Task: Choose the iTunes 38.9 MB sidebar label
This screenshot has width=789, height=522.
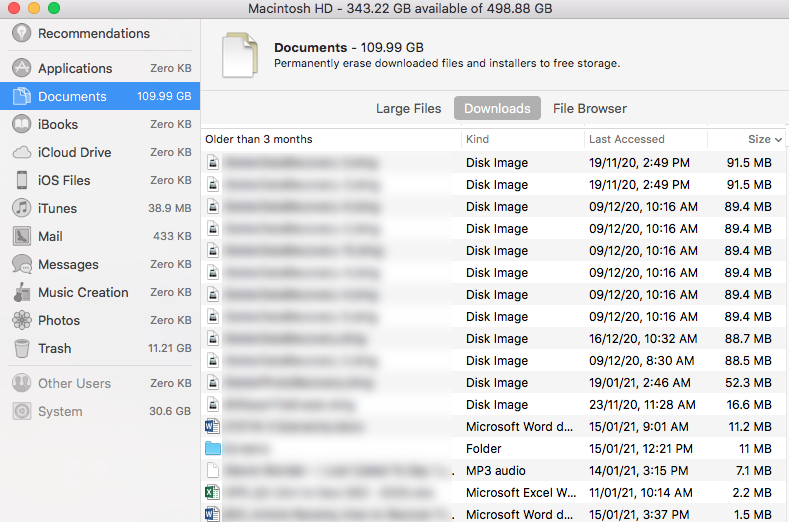Action: click(100, 208)
